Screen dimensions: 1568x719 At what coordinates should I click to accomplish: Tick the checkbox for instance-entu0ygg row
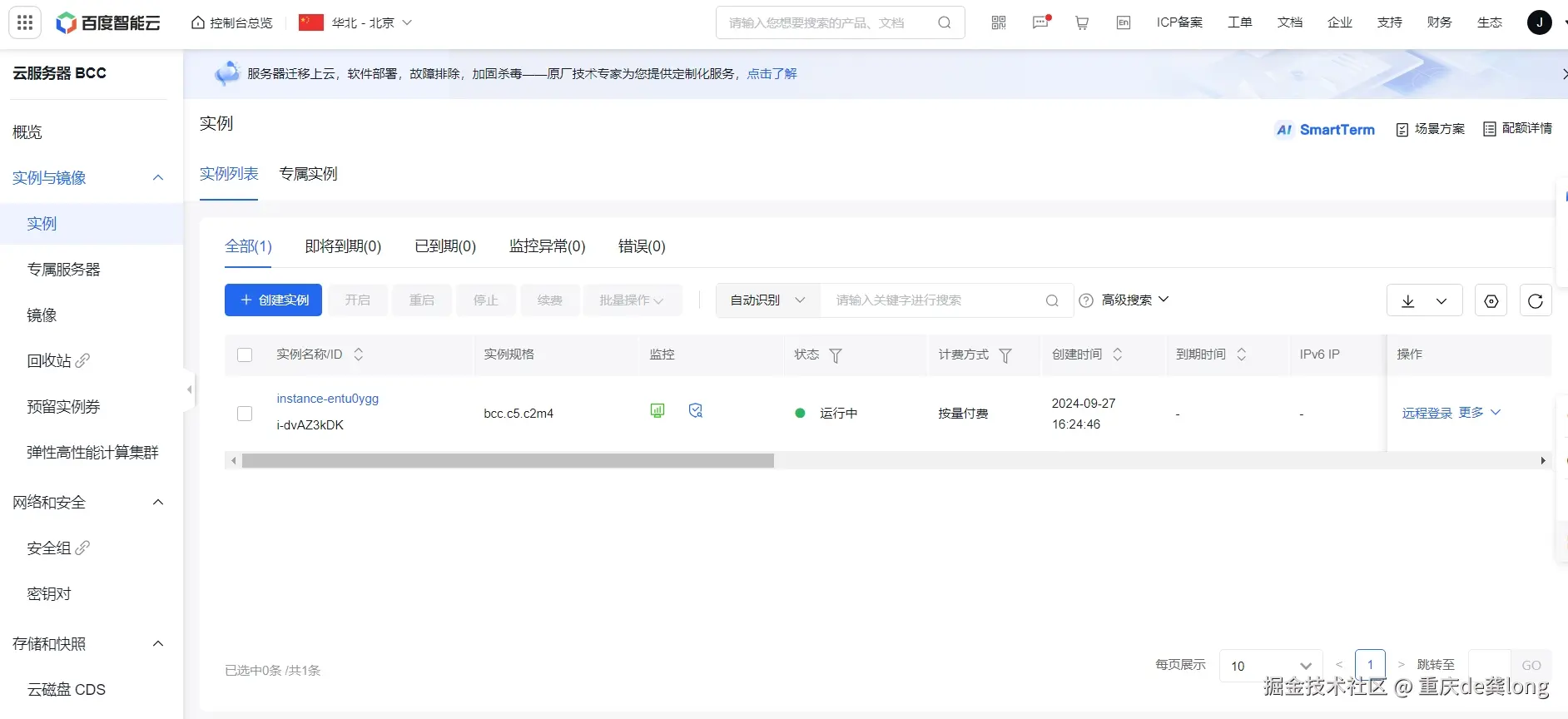pos(245,414)
